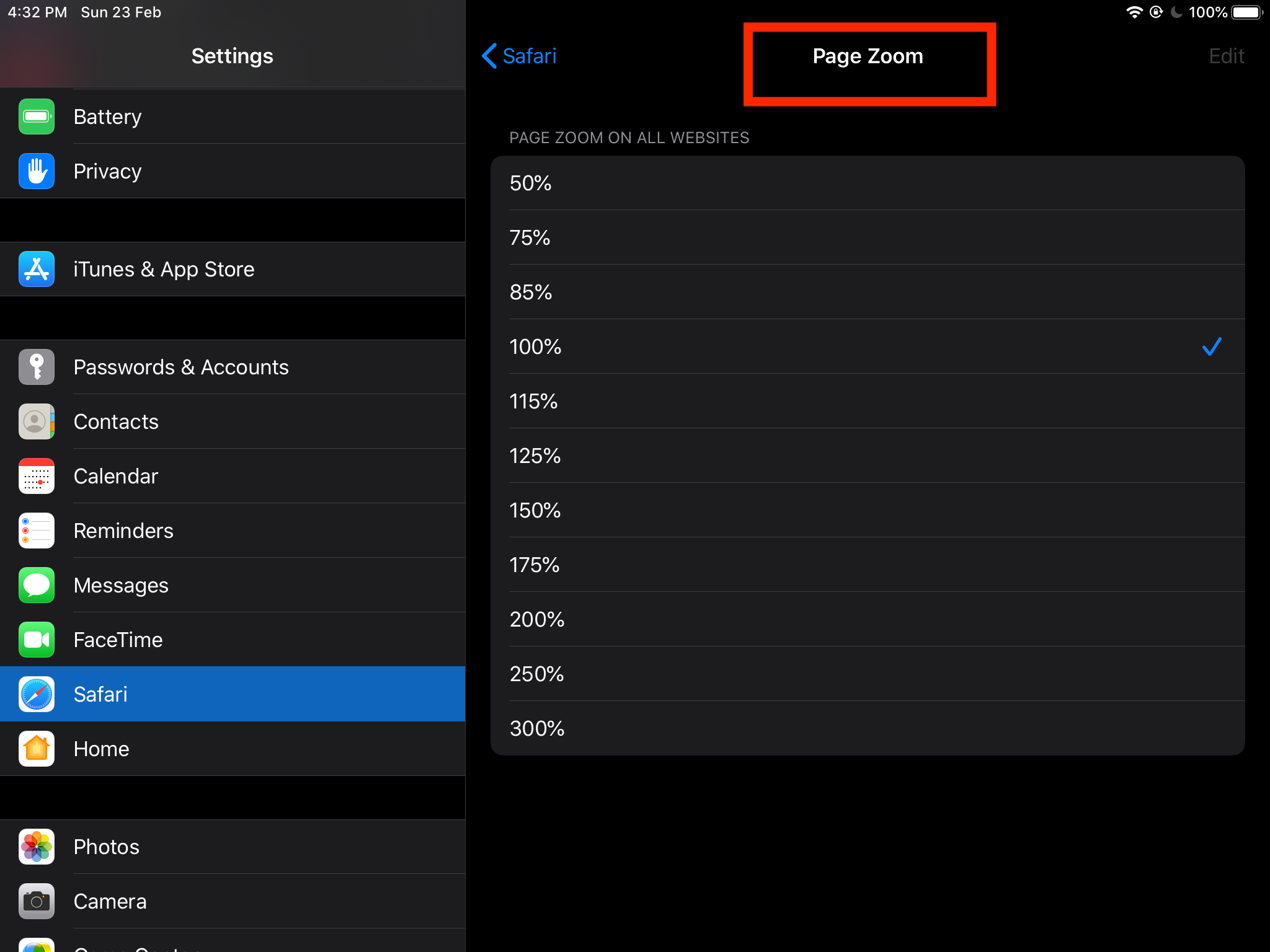1270x952 pixels.
Task: Open Battery settings
Action: [x=233, y=117]
